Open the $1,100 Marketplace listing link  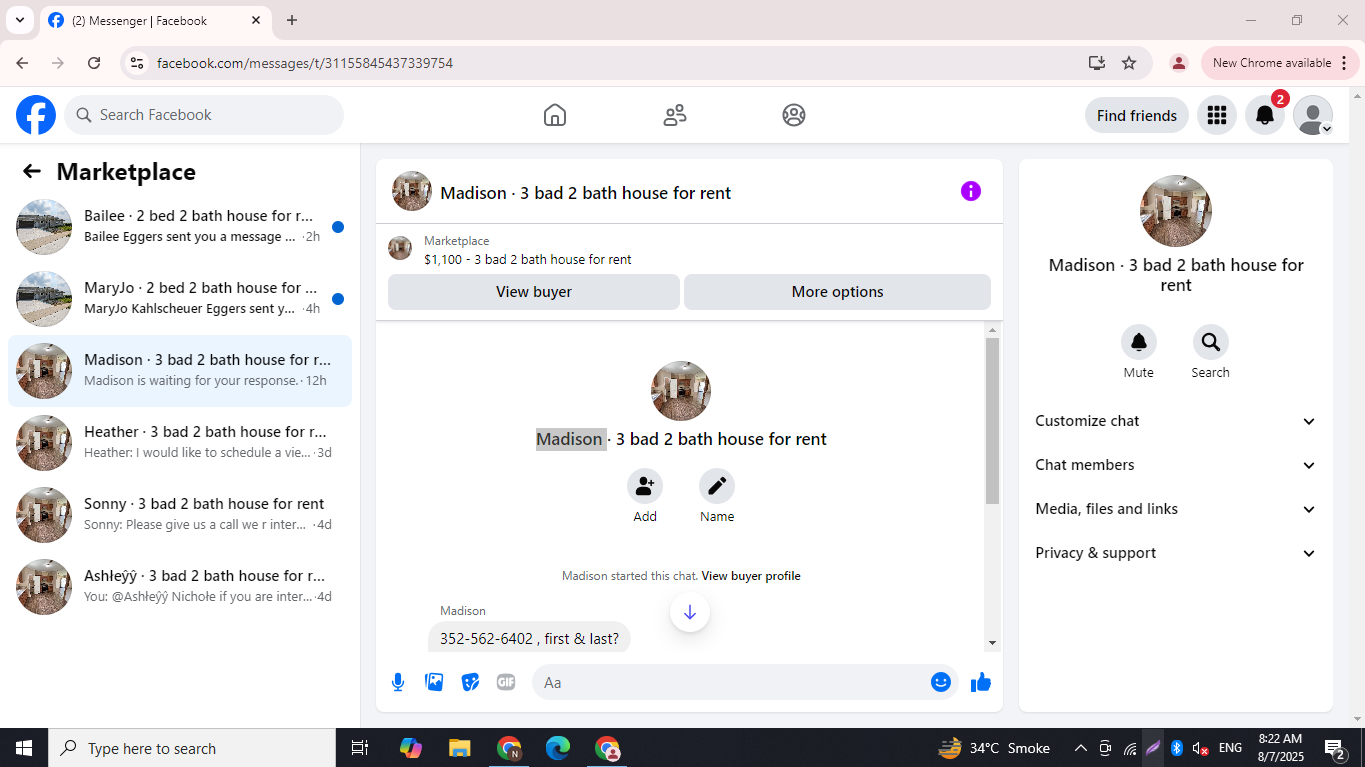click(x=527, y=259)
